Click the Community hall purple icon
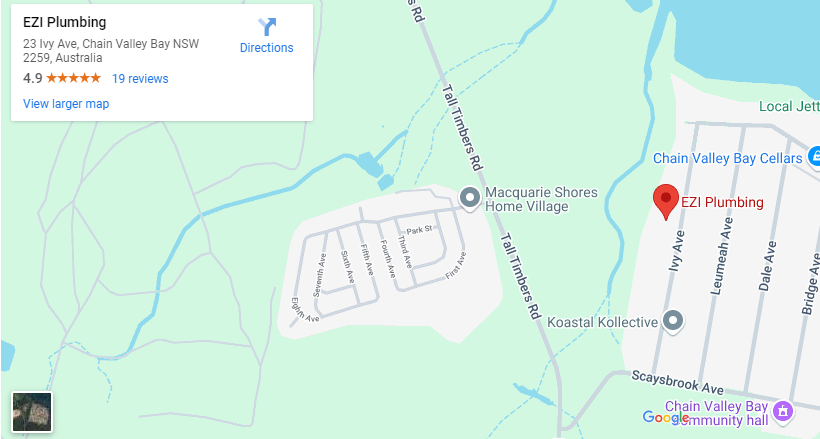This screenshot has width=820, height=439. 783,411
